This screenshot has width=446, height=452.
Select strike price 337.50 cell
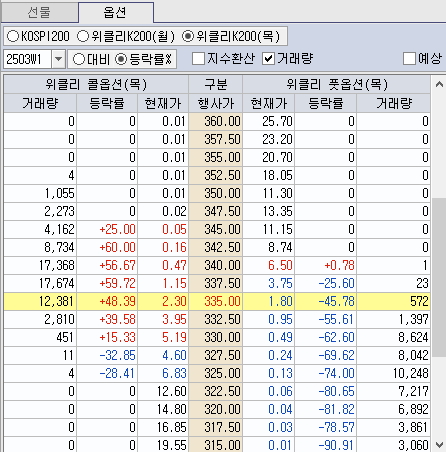[x=216, y=283]
